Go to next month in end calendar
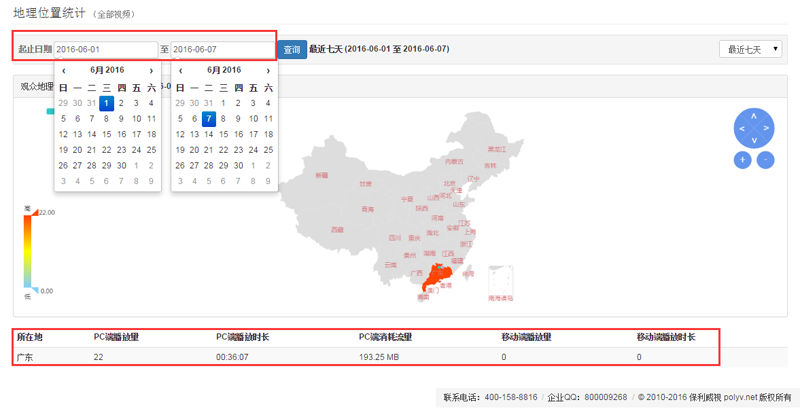800x417 pixels. (x=268, y=71)
